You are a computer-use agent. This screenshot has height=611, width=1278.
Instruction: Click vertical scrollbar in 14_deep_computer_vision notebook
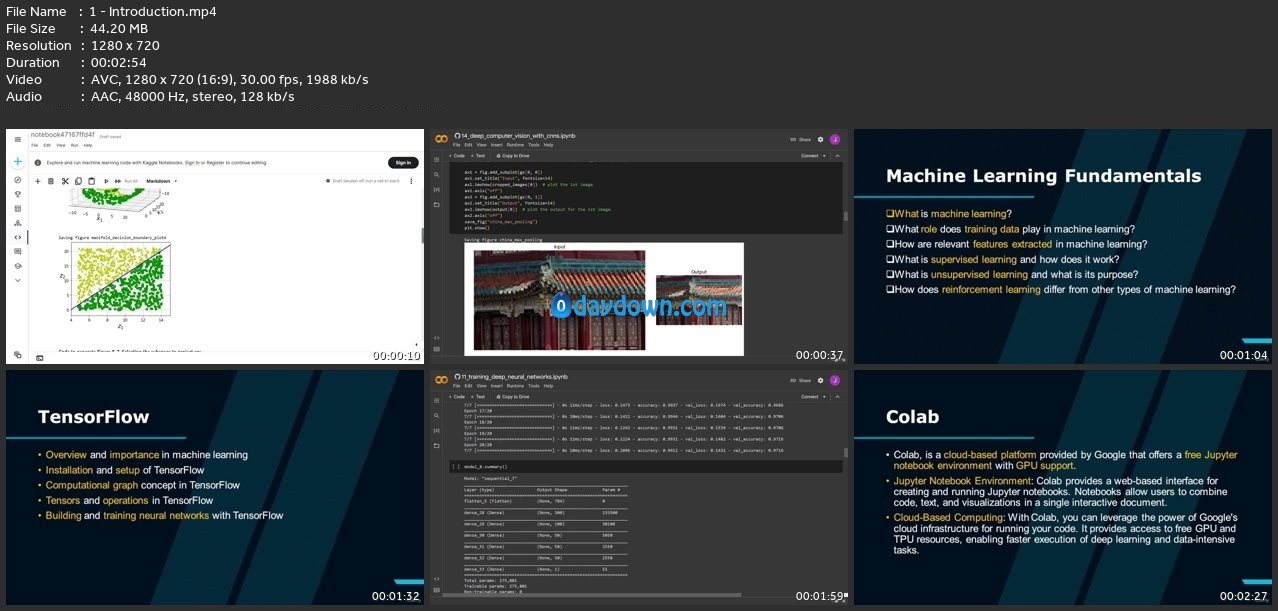pyautogui.click(x=846, y=217)
